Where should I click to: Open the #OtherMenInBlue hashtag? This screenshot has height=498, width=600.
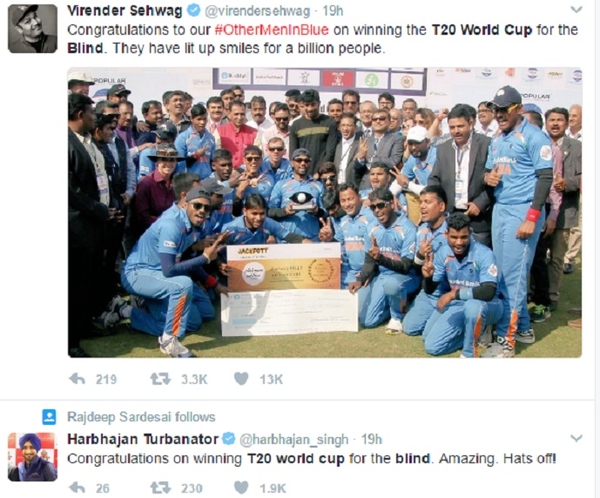click(x=272, y=30)
